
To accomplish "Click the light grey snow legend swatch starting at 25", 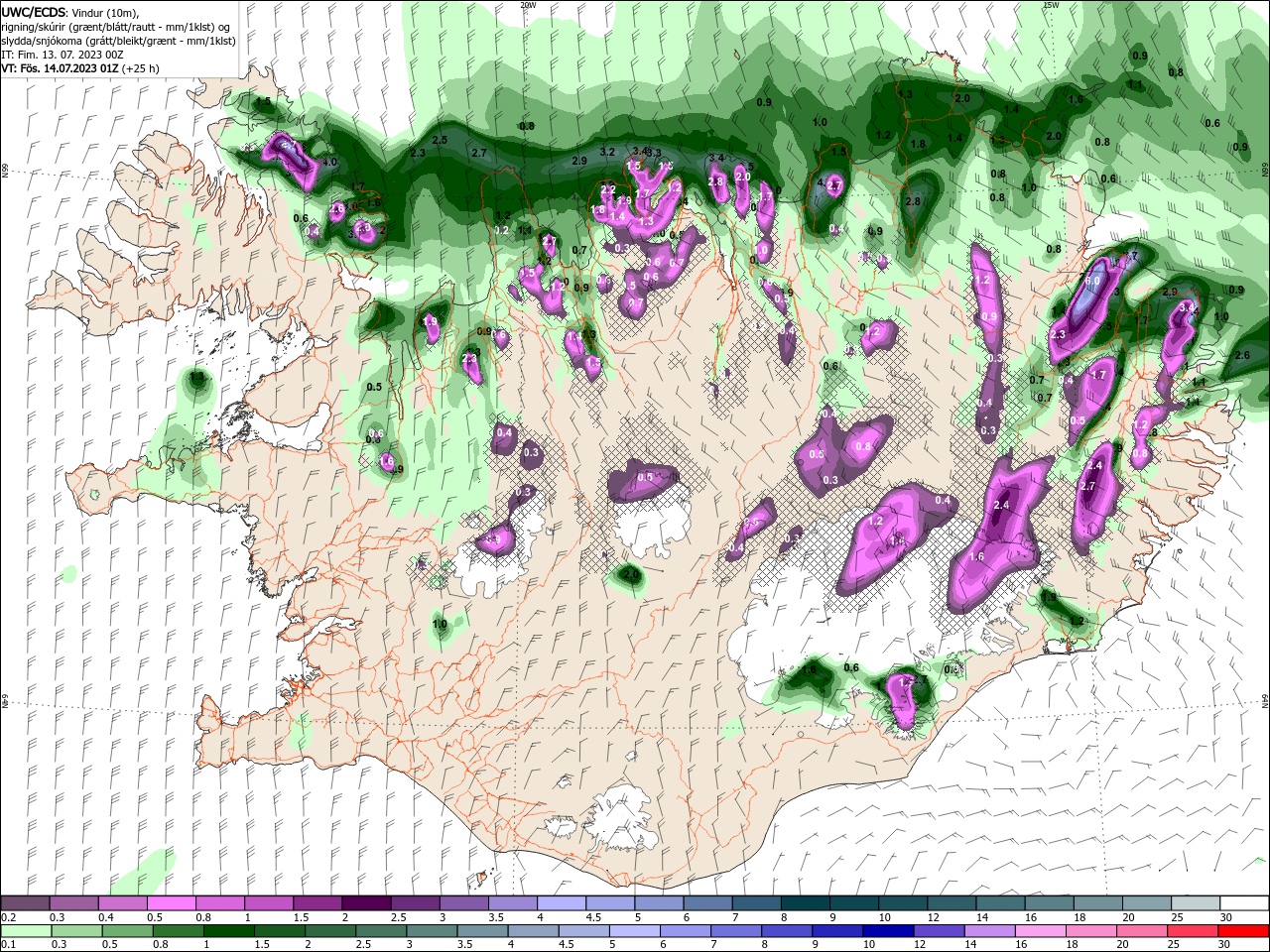I will coord(1196,903).
